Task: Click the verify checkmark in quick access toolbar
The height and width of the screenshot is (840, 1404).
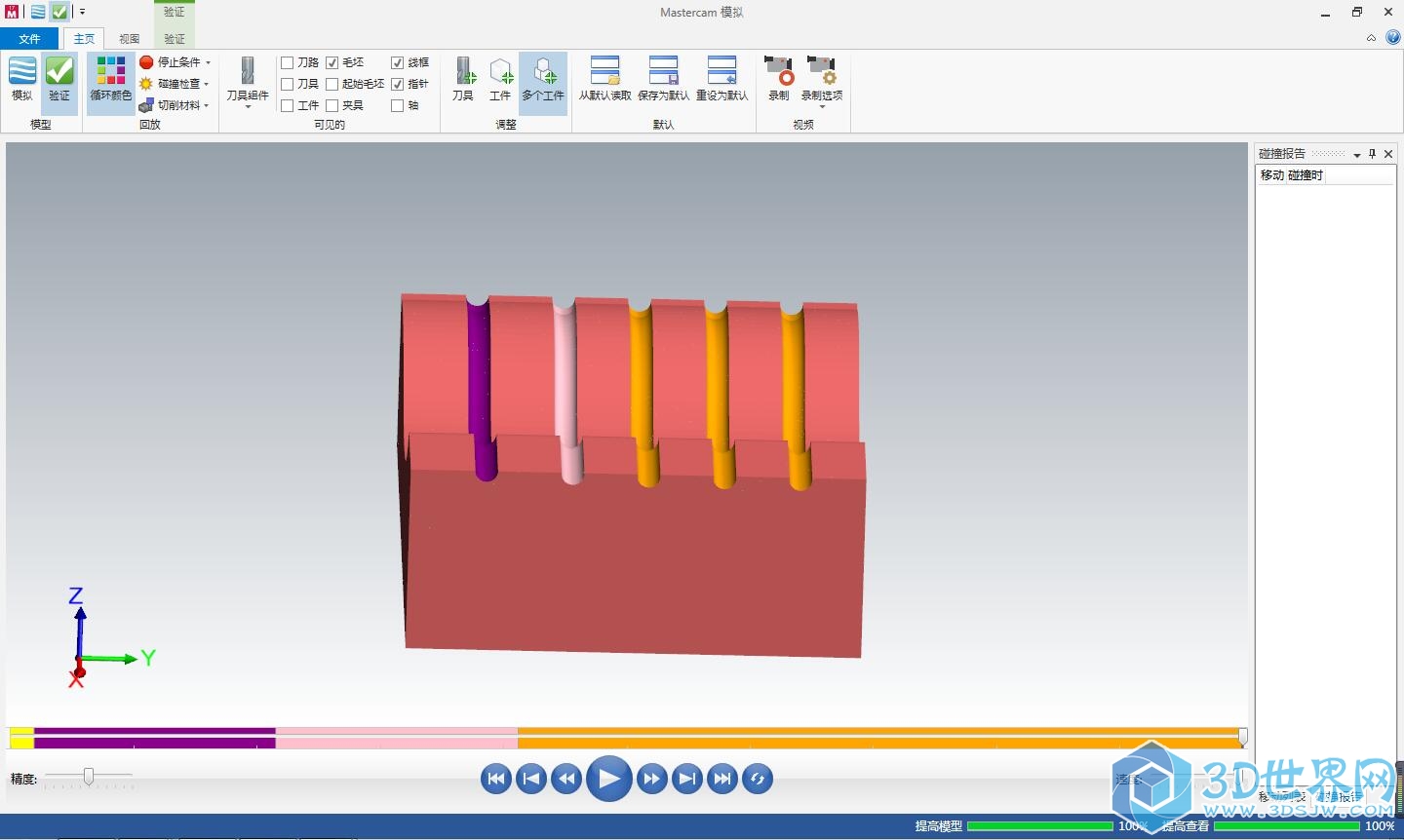Action: coord(59,12)
